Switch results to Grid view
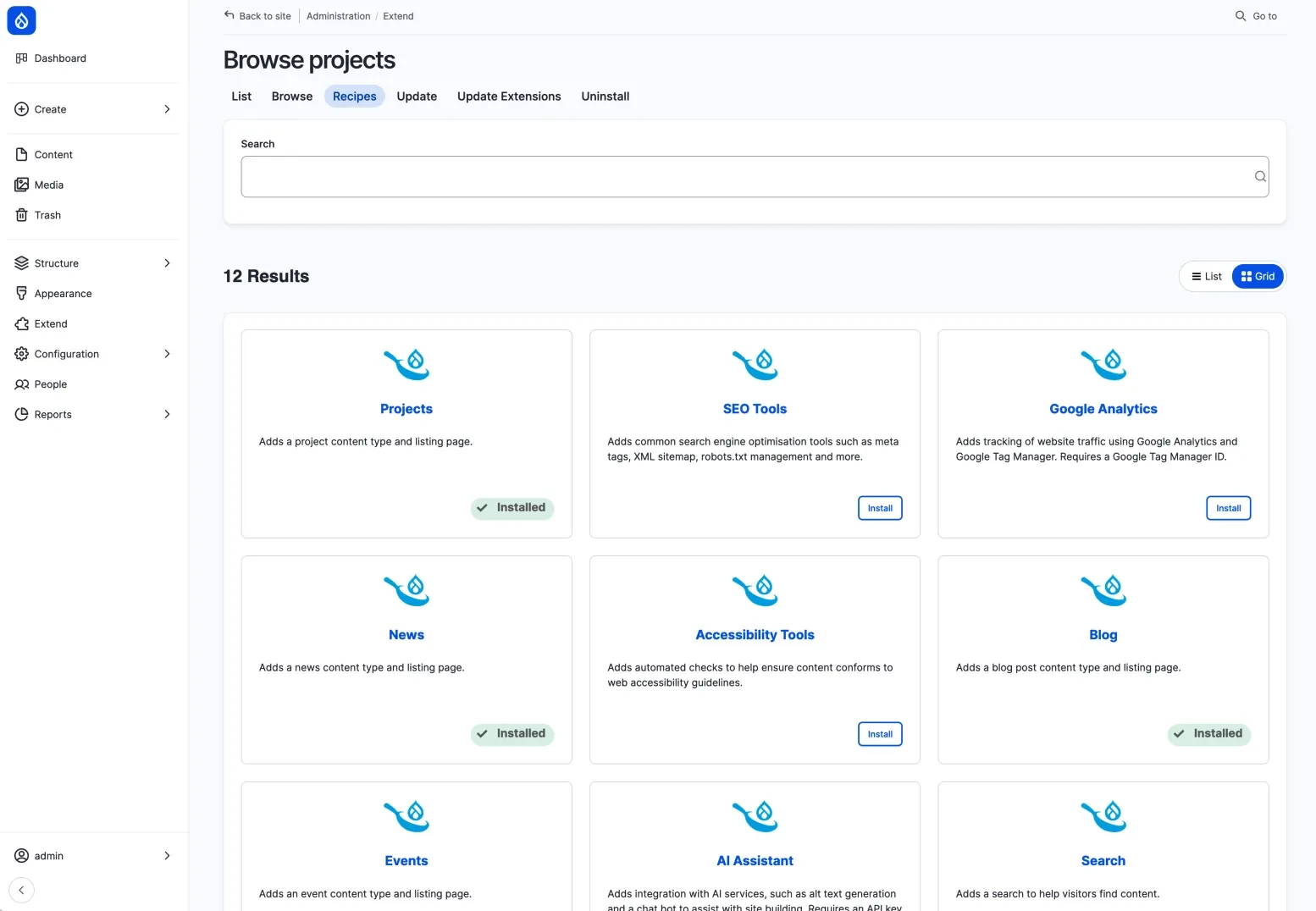Screen dimensions: 1316x911 click(1258, 276)
